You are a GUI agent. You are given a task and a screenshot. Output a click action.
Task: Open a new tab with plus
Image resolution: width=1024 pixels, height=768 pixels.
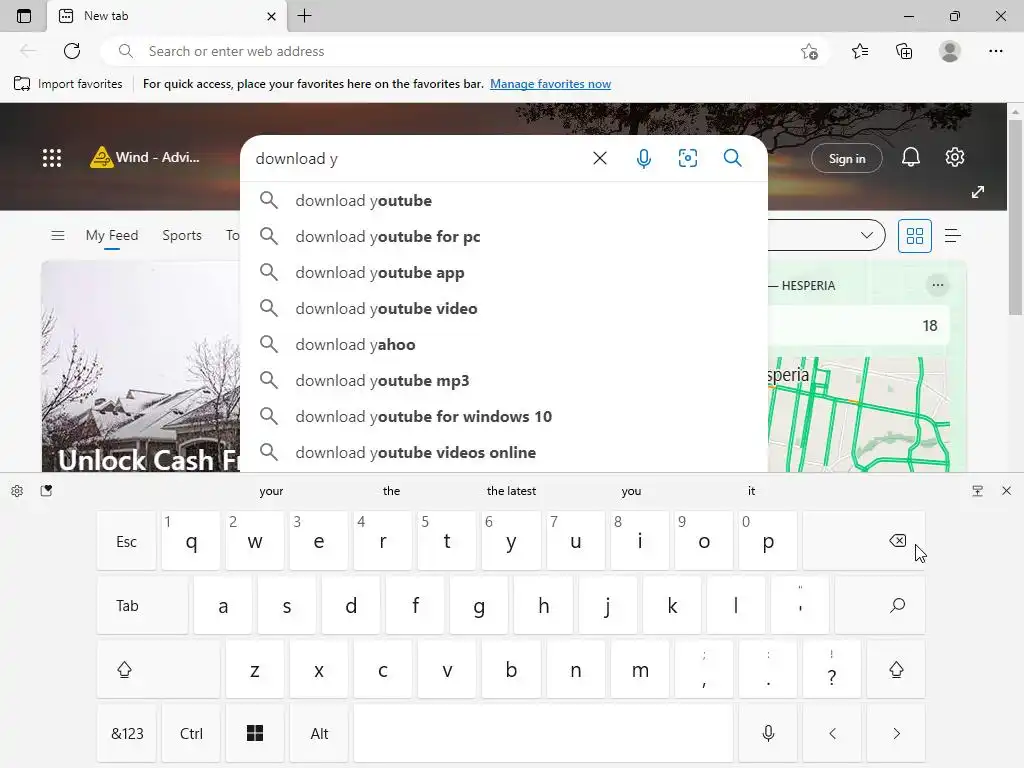coord(304,16)
